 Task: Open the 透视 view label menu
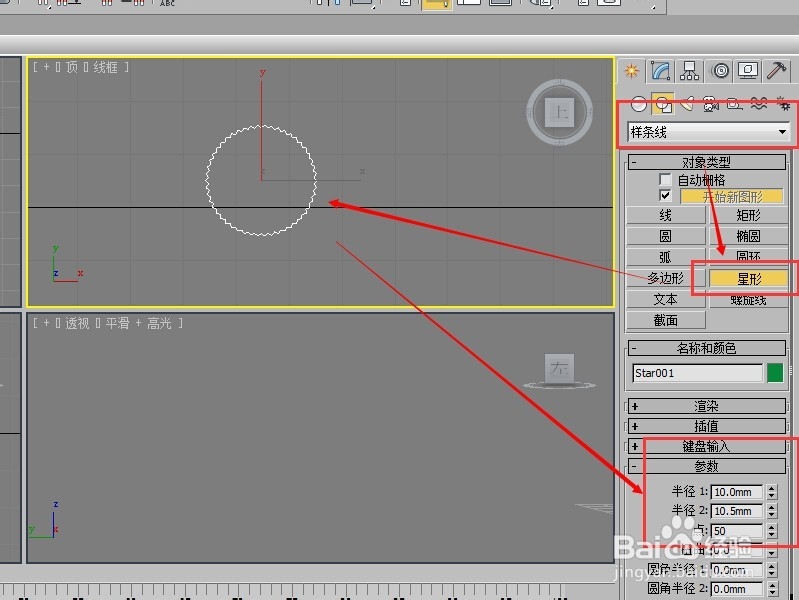click(x=77, y=323)
